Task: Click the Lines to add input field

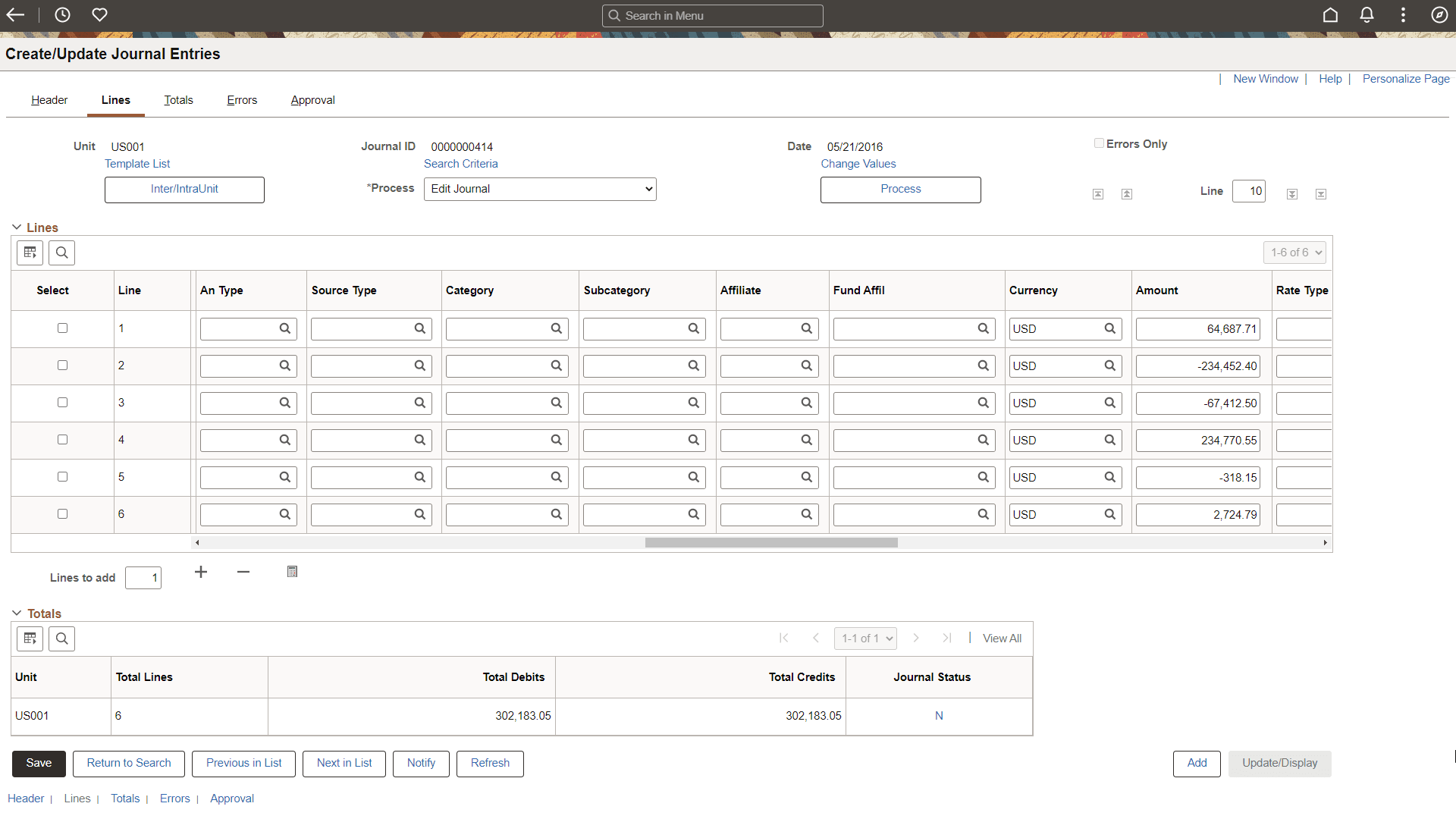Action: (x=143, y=578)
